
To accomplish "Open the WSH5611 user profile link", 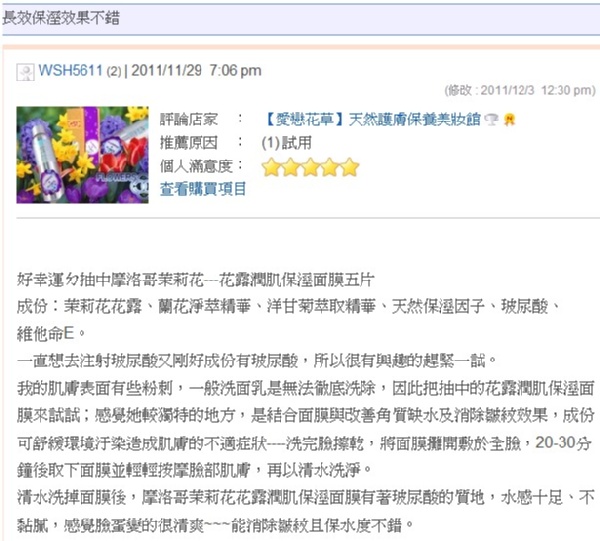I will pyautogui.click(x=70, y=71).
